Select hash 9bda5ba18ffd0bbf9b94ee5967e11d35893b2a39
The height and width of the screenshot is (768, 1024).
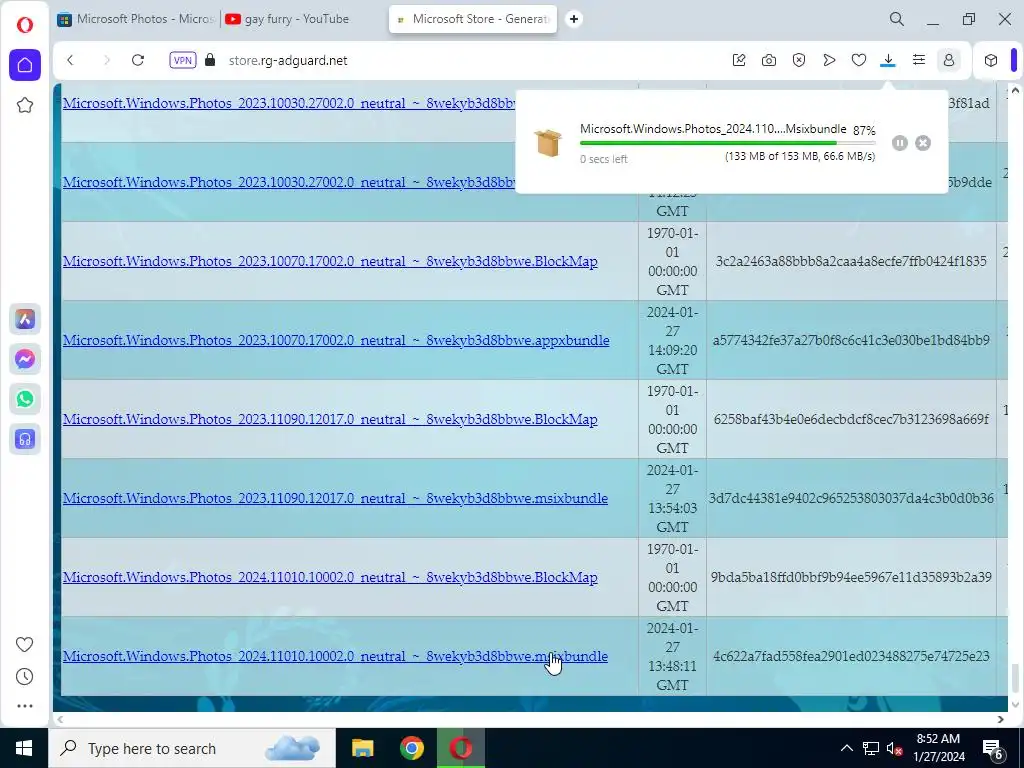(851, 577)
